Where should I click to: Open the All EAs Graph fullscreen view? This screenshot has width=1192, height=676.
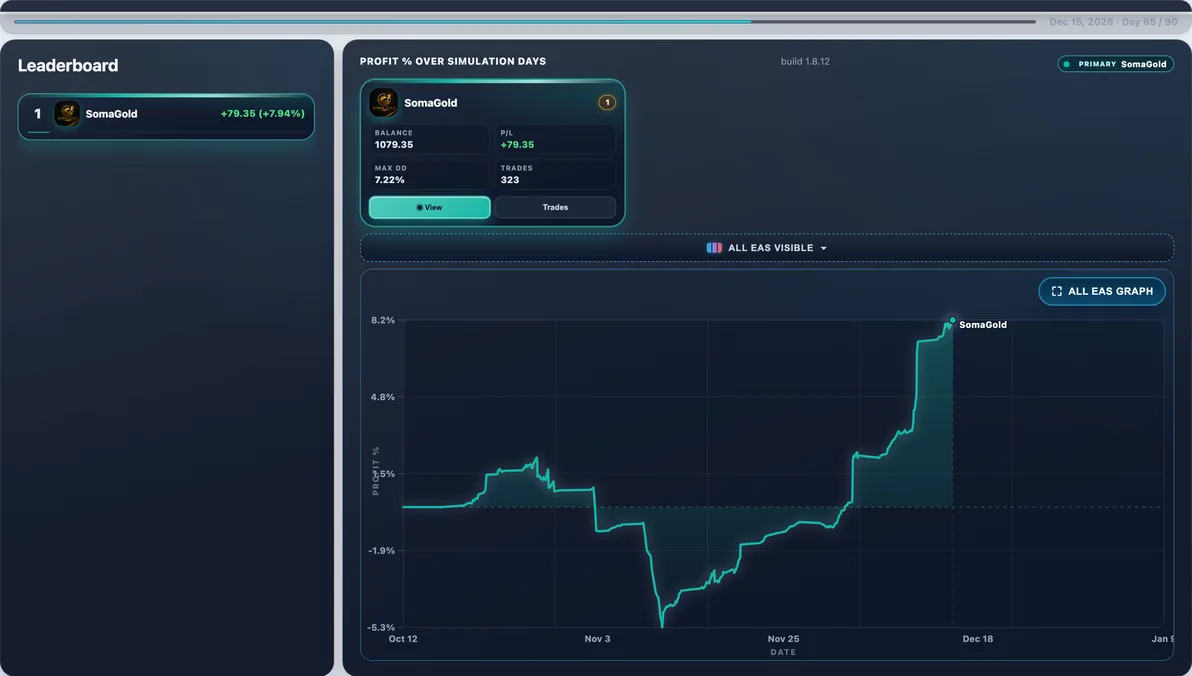pyautogui.click(x=1102, y=291)
